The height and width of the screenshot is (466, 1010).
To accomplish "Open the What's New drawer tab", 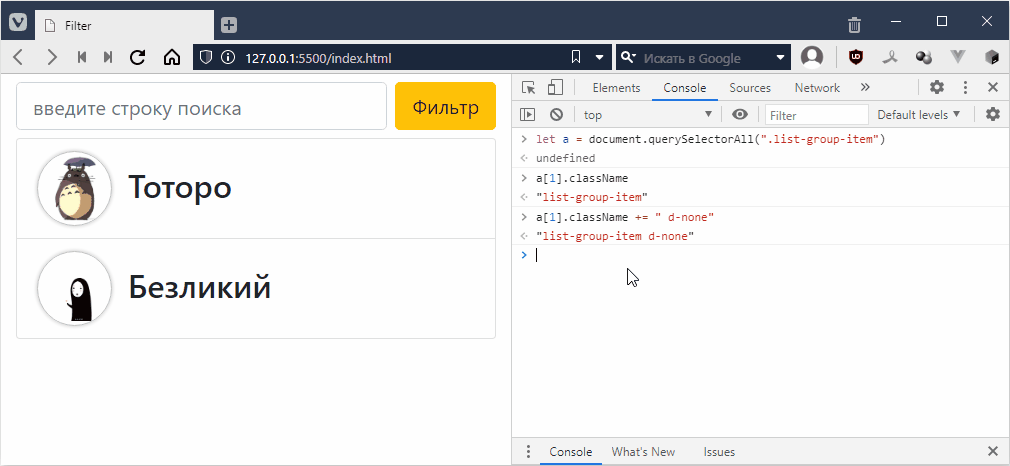I will point(643,452).
